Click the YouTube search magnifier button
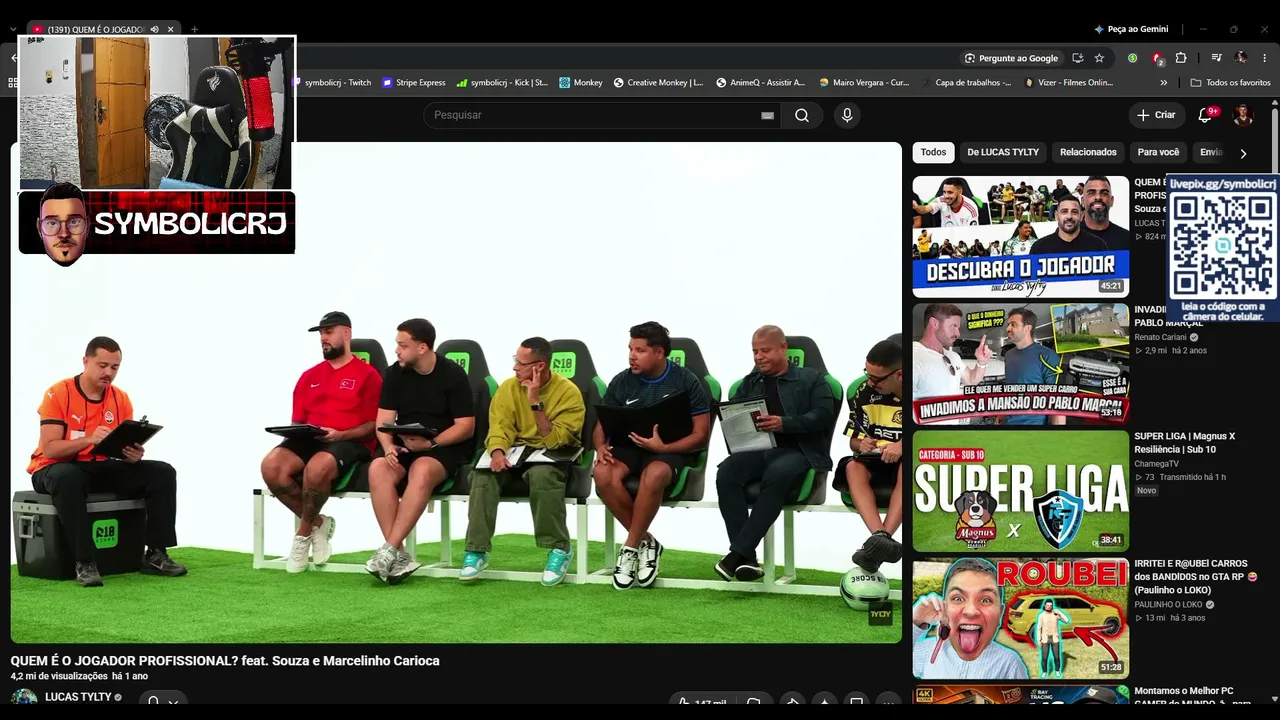This screenshot has width=1280, height=720. click(x=802, y=115)
